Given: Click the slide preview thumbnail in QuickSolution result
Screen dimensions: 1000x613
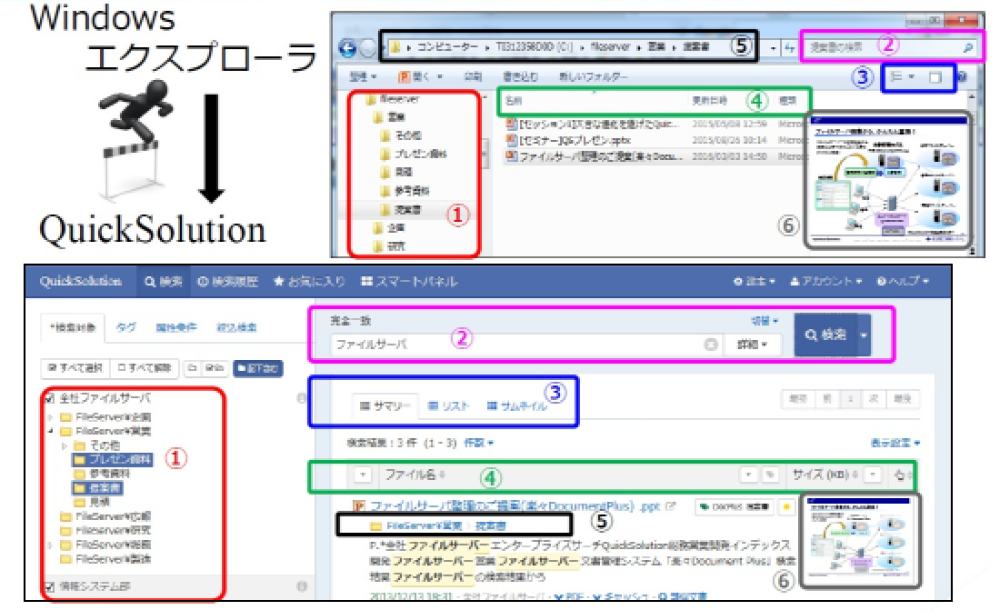Looking at the screenshot, I should pyautogui.click(x=859, y=541).
